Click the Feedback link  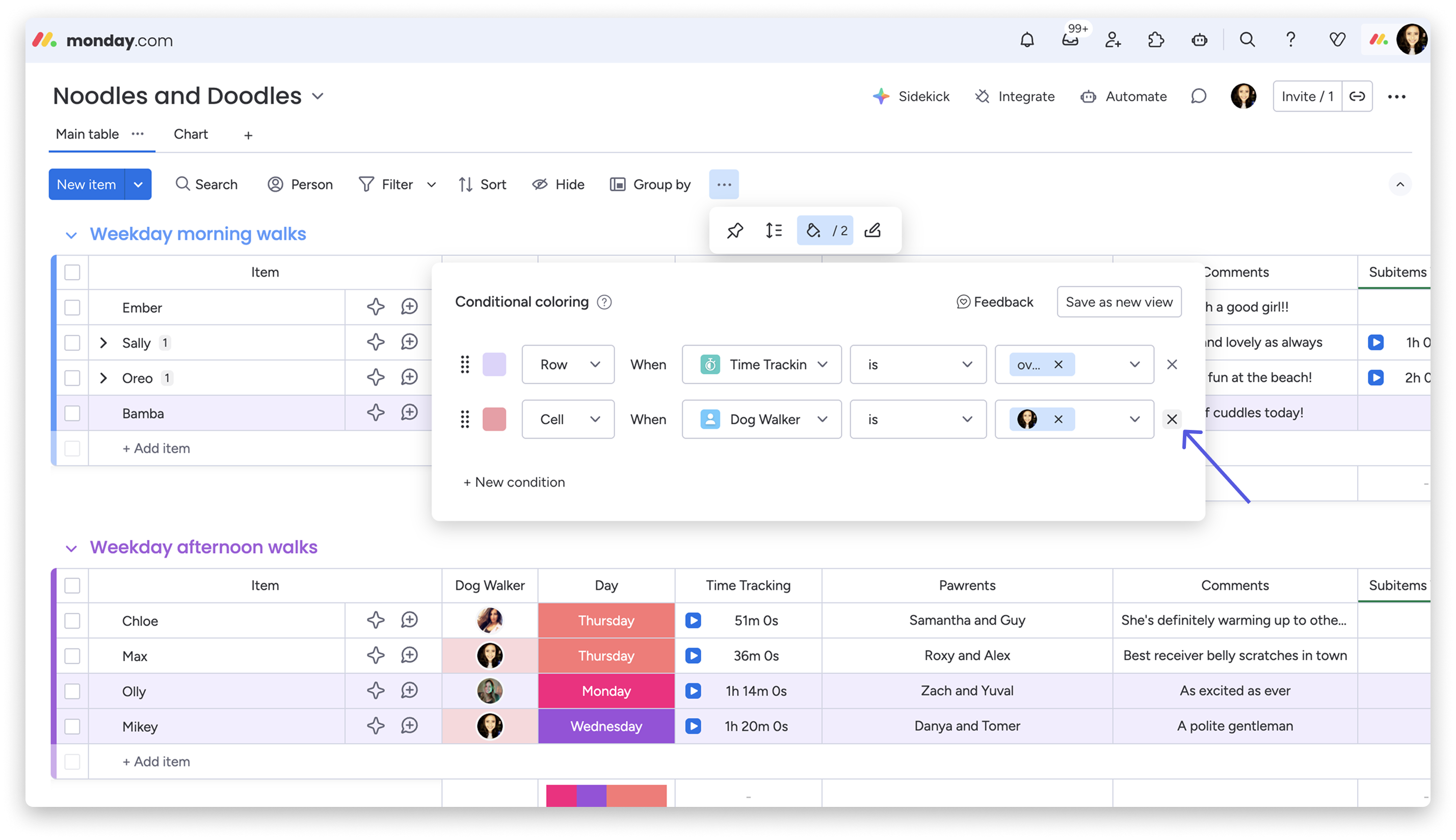point(994,302)
